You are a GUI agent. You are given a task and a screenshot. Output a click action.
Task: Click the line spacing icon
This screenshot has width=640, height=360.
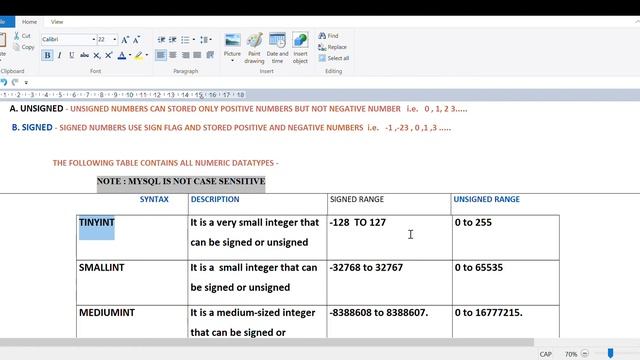click(204, 40)
